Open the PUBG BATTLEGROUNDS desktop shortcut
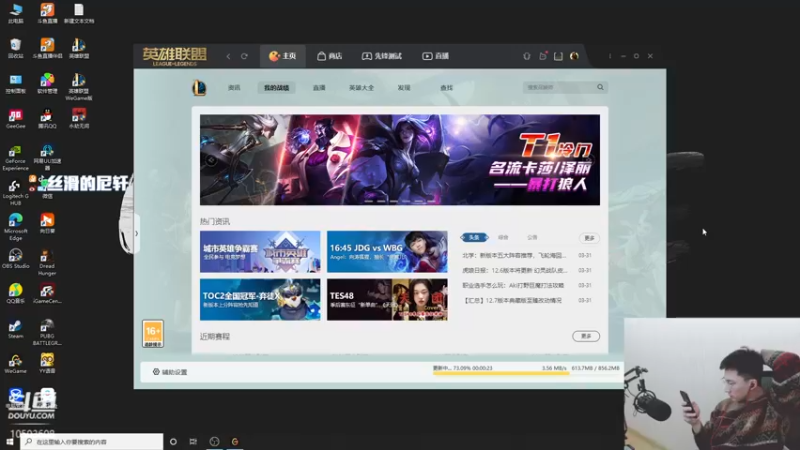The width and height of the screenshot is (800, 450). 47,332
